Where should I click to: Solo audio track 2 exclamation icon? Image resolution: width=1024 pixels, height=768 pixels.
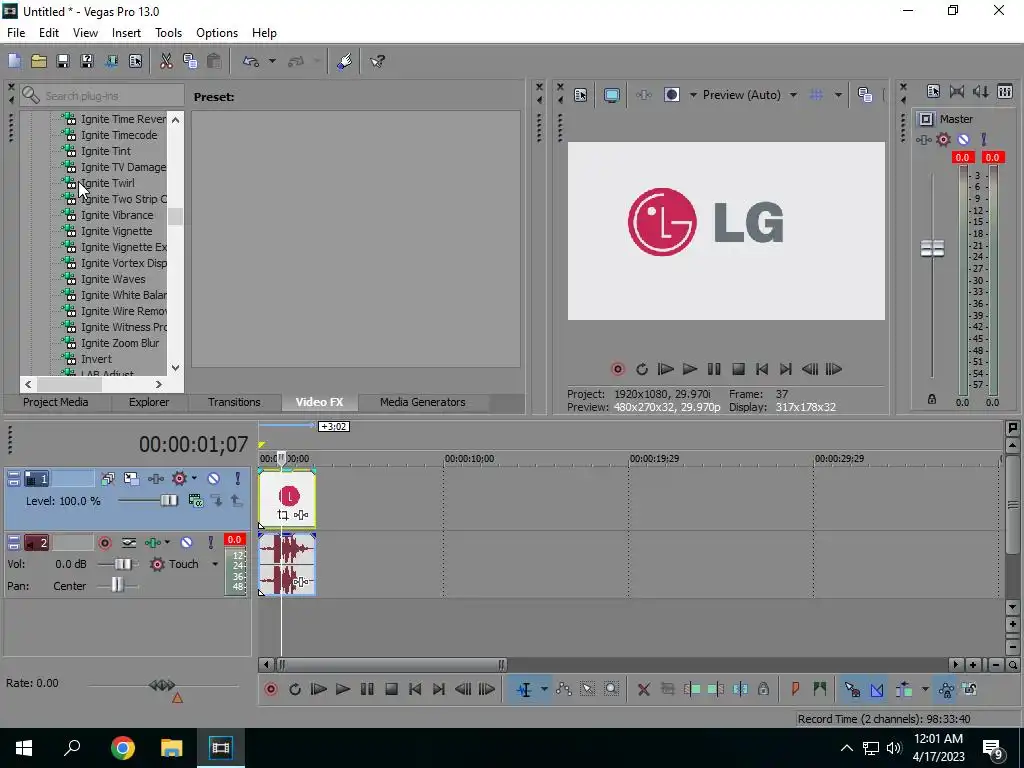(210, 543)
